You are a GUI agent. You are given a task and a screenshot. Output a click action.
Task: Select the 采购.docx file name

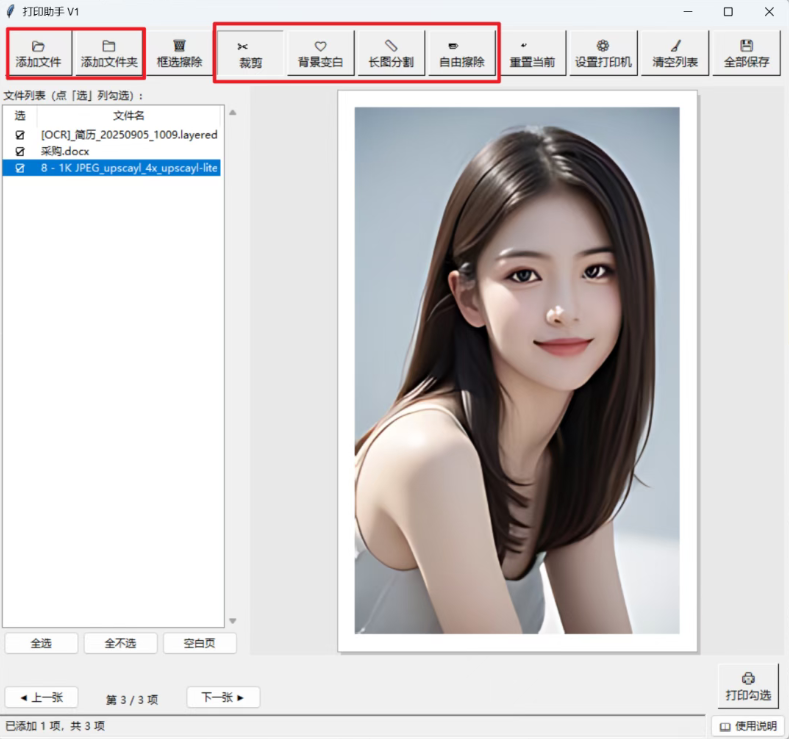pos(65,151)
